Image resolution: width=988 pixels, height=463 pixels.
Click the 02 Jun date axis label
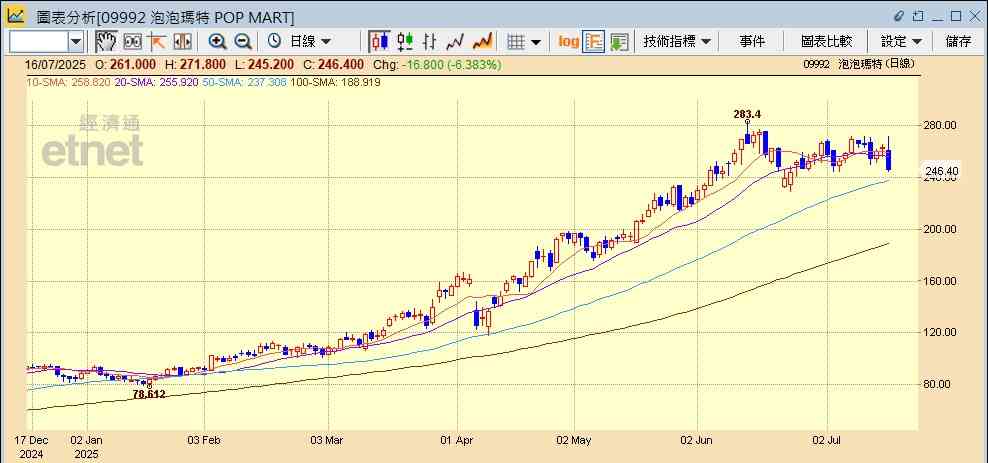(696, 440)
